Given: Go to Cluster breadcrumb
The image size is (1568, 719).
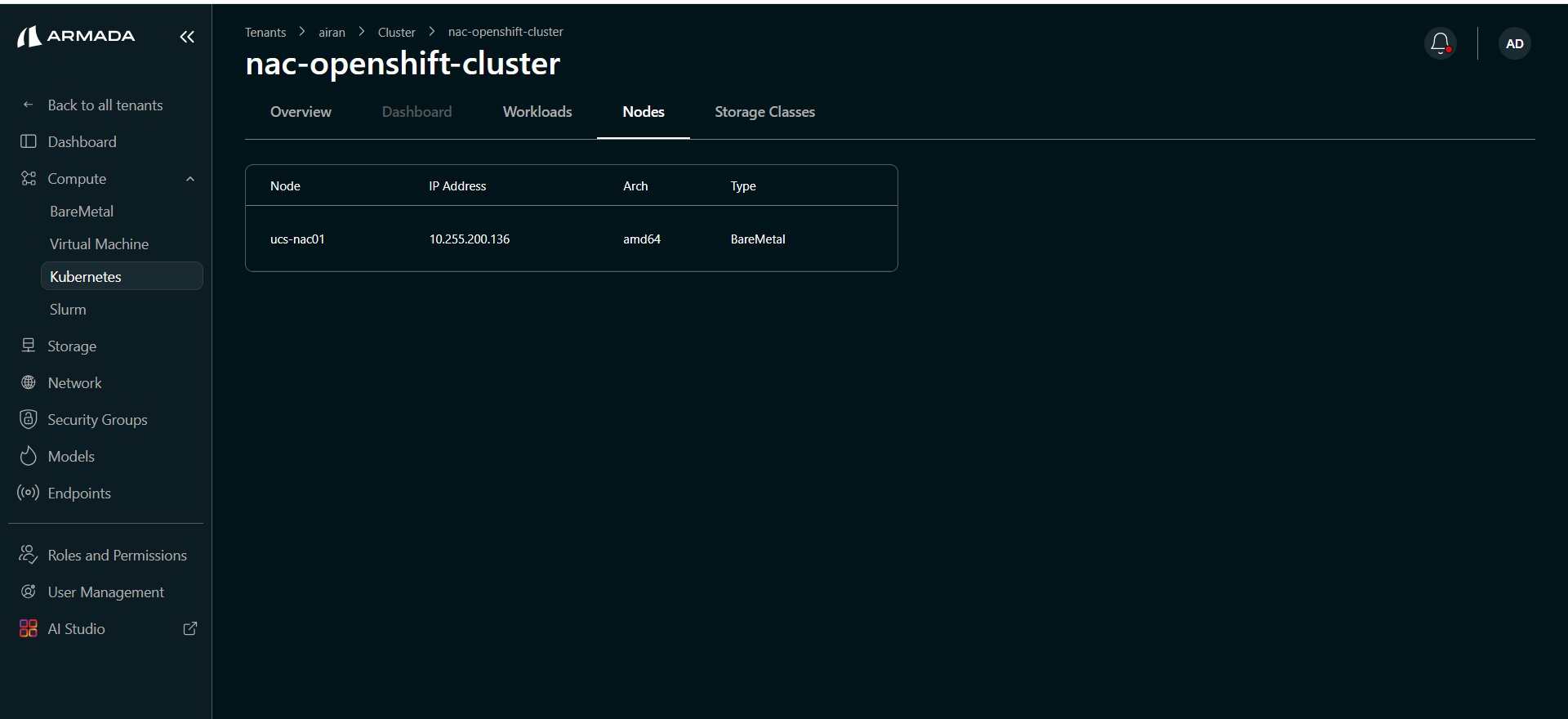Looking at the screenshot, I should tap(397, 33).
